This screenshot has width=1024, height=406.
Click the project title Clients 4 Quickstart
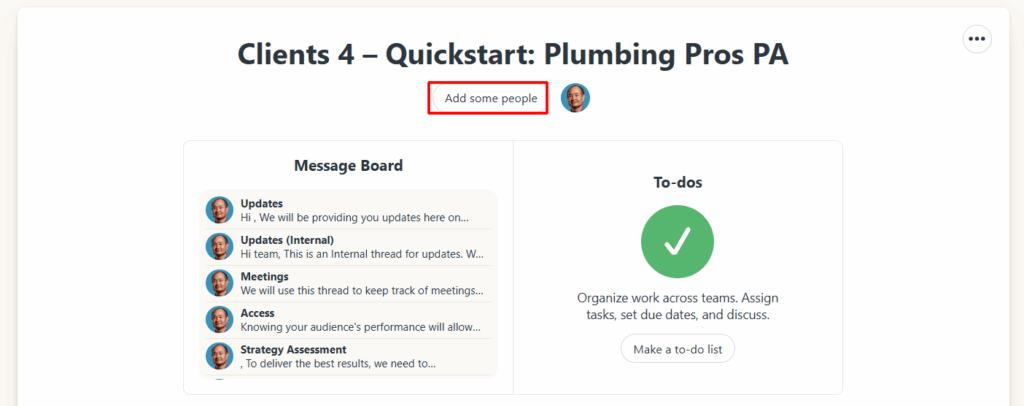click(x=512, y=54)
